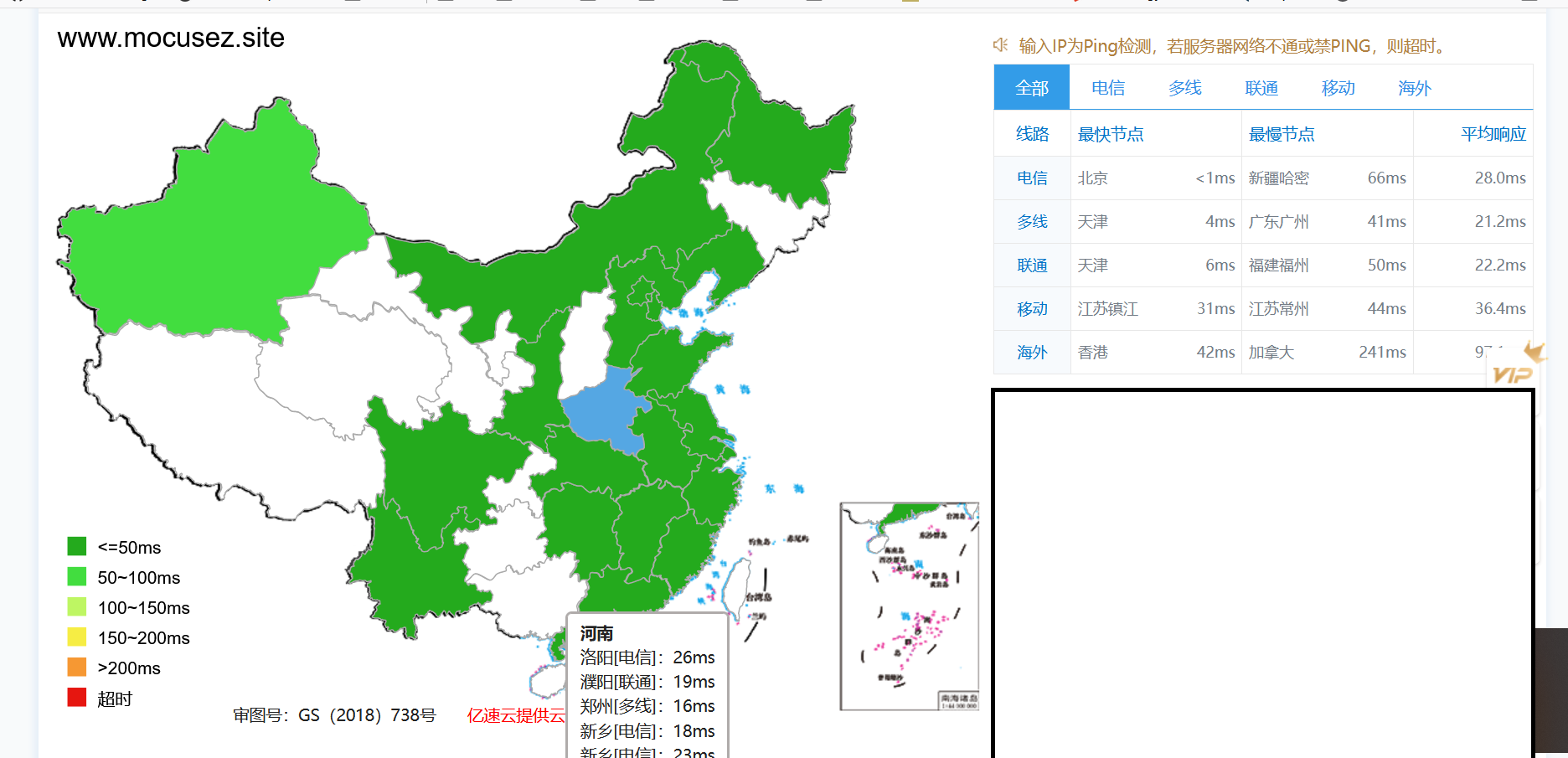Click the 北京 fastest node cell
Screen dimensions: 1568x758
click(x=1093, y=178)
